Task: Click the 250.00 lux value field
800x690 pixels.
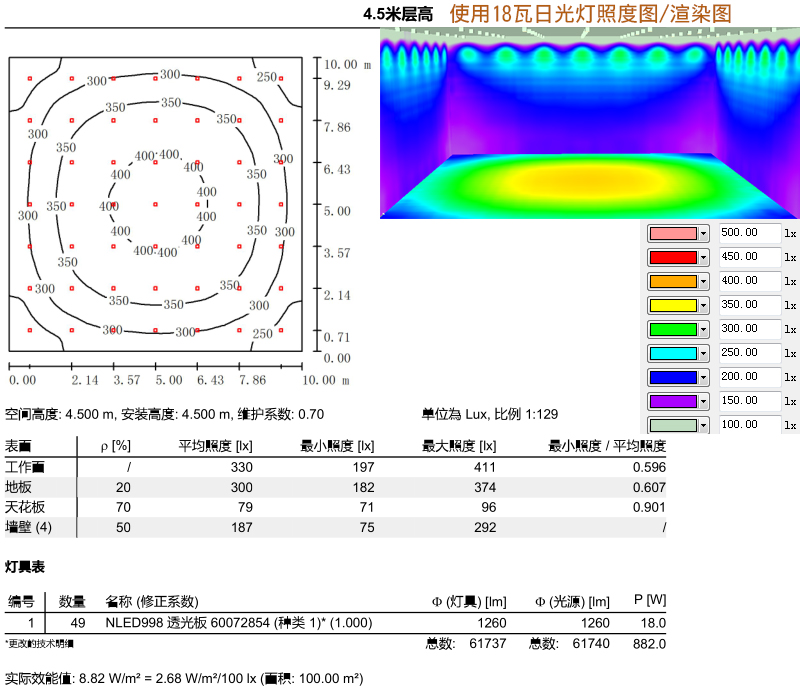Action: 749,353
